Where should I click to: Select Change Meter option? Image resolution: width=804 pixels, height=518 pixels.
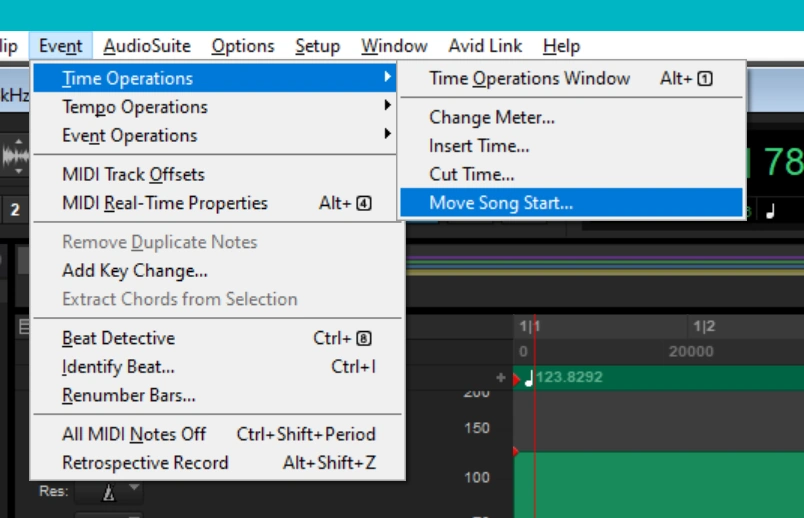(492, 117)
